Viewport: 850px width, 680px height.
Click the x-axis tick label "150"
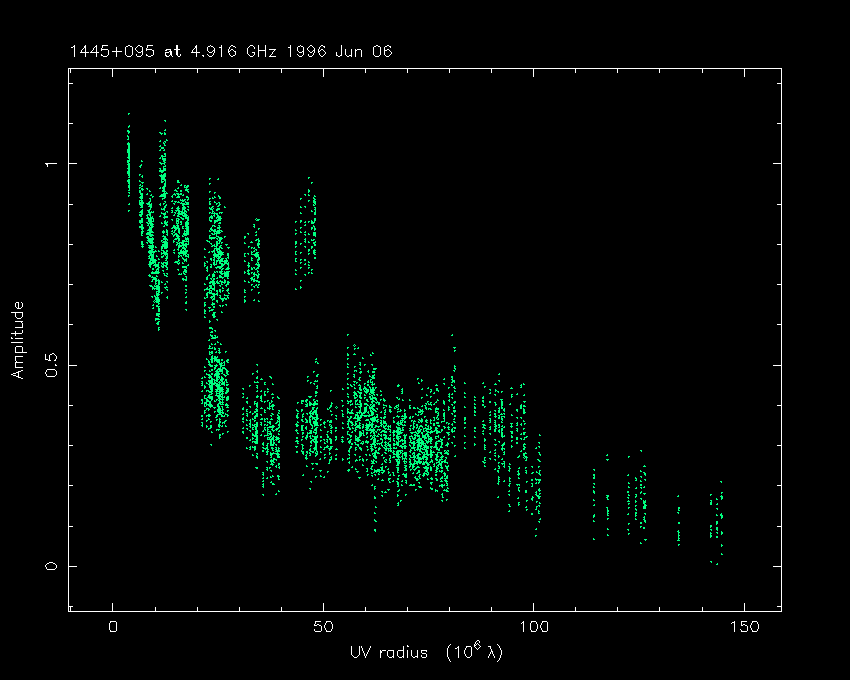coord(744,628)
